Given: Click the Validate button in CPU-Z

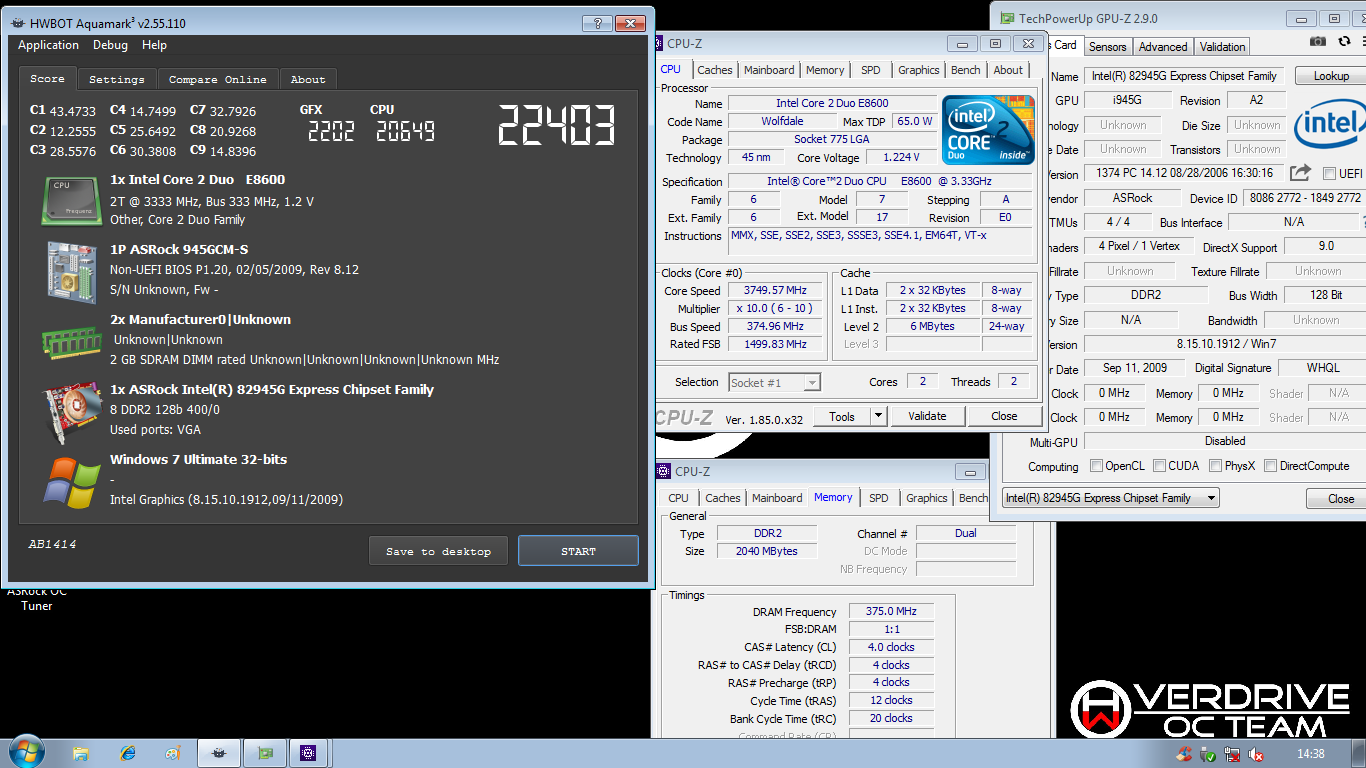Looking at the screenshot, I should click(927, 416).
